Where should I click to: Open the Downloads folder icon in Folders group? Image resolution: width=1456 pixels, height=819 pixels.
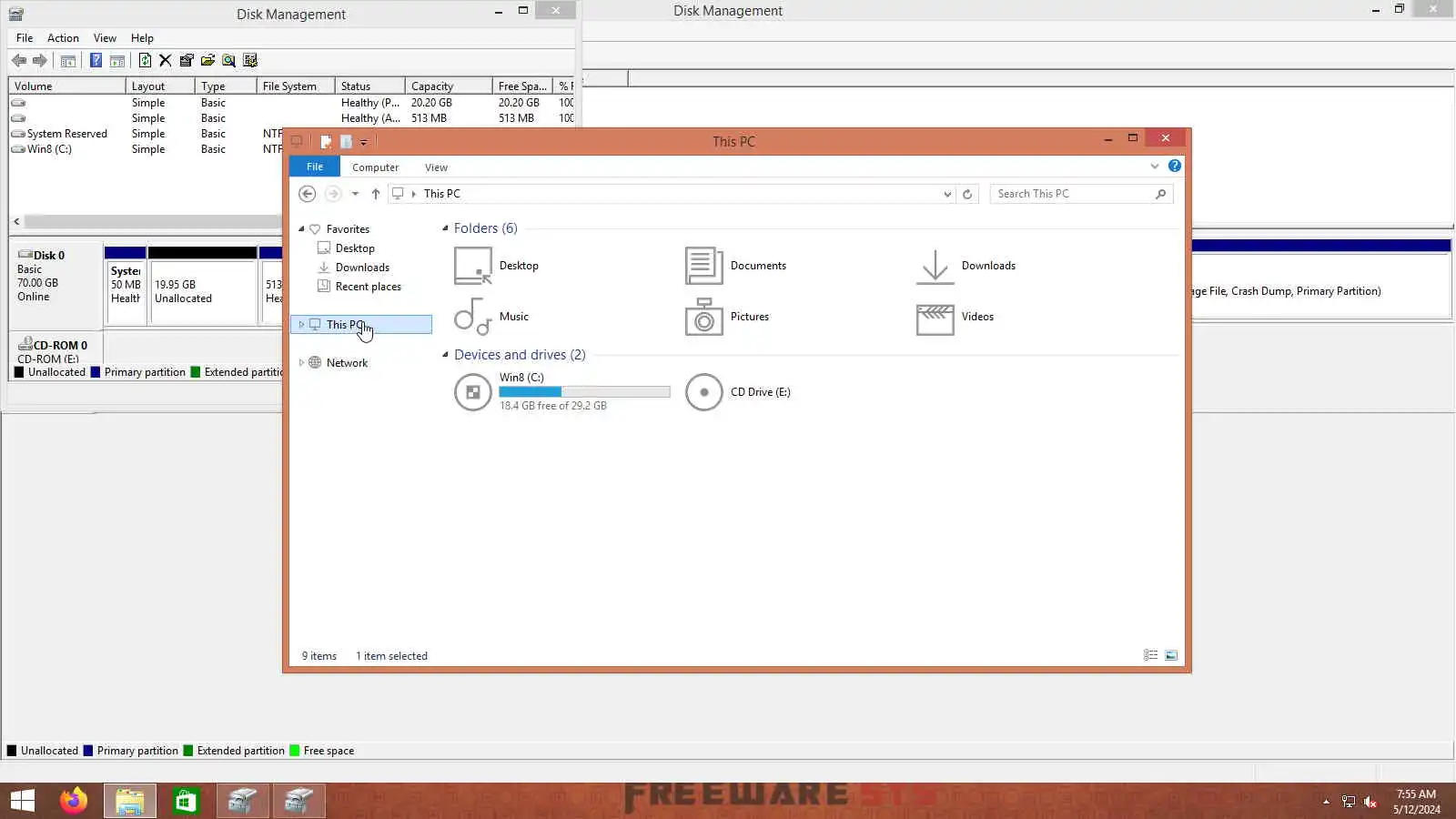(x=935, y=266)
